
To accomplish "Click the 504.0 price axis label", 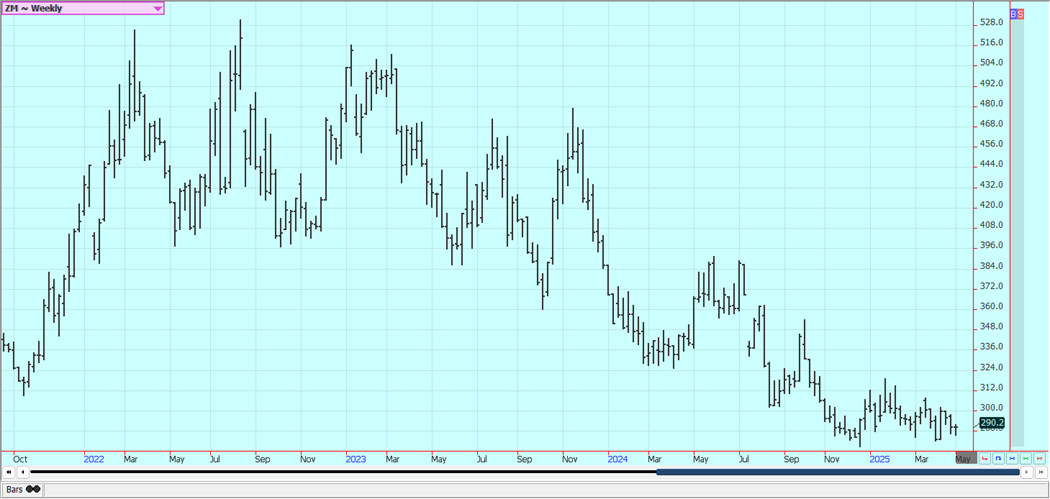I will (991, 63).
